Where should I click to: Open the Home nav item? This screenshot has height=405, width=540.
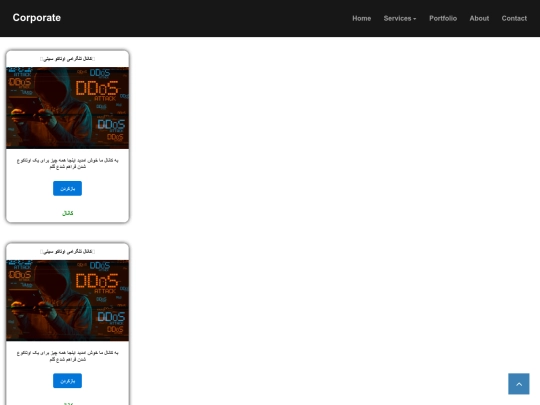click(x=362, y=19)
